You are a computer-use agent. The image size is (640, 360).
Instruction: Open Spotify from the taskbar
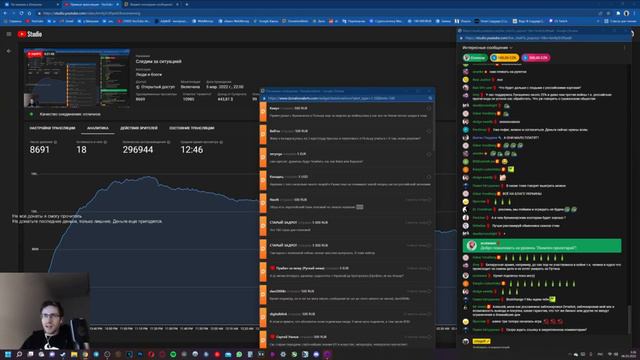click(173, 354)
